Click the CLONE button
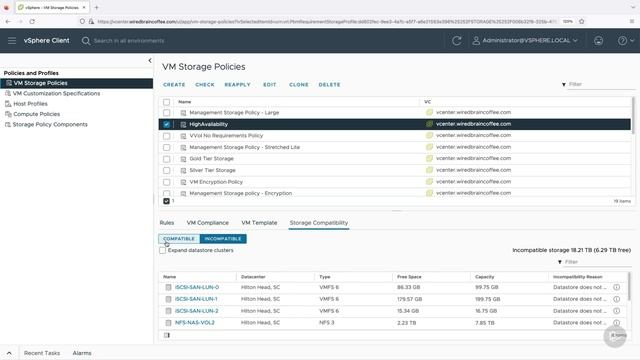Image resolution: width=640 pixels, height=360 pixels. tap(299, 84)
